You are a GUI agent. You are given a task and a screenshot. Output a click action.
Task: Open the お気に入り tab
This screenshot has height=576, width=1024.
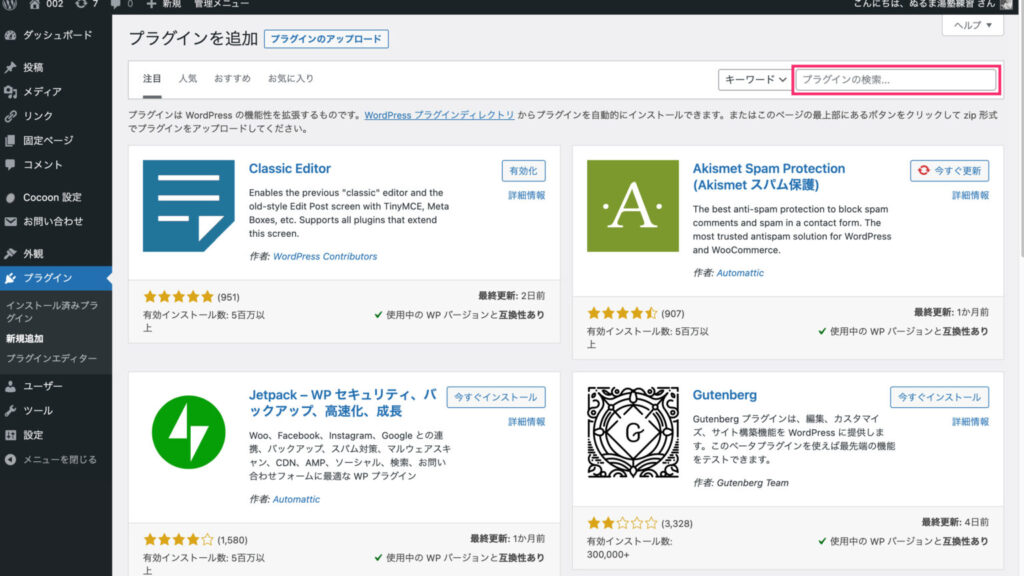[x=290, y=78]
